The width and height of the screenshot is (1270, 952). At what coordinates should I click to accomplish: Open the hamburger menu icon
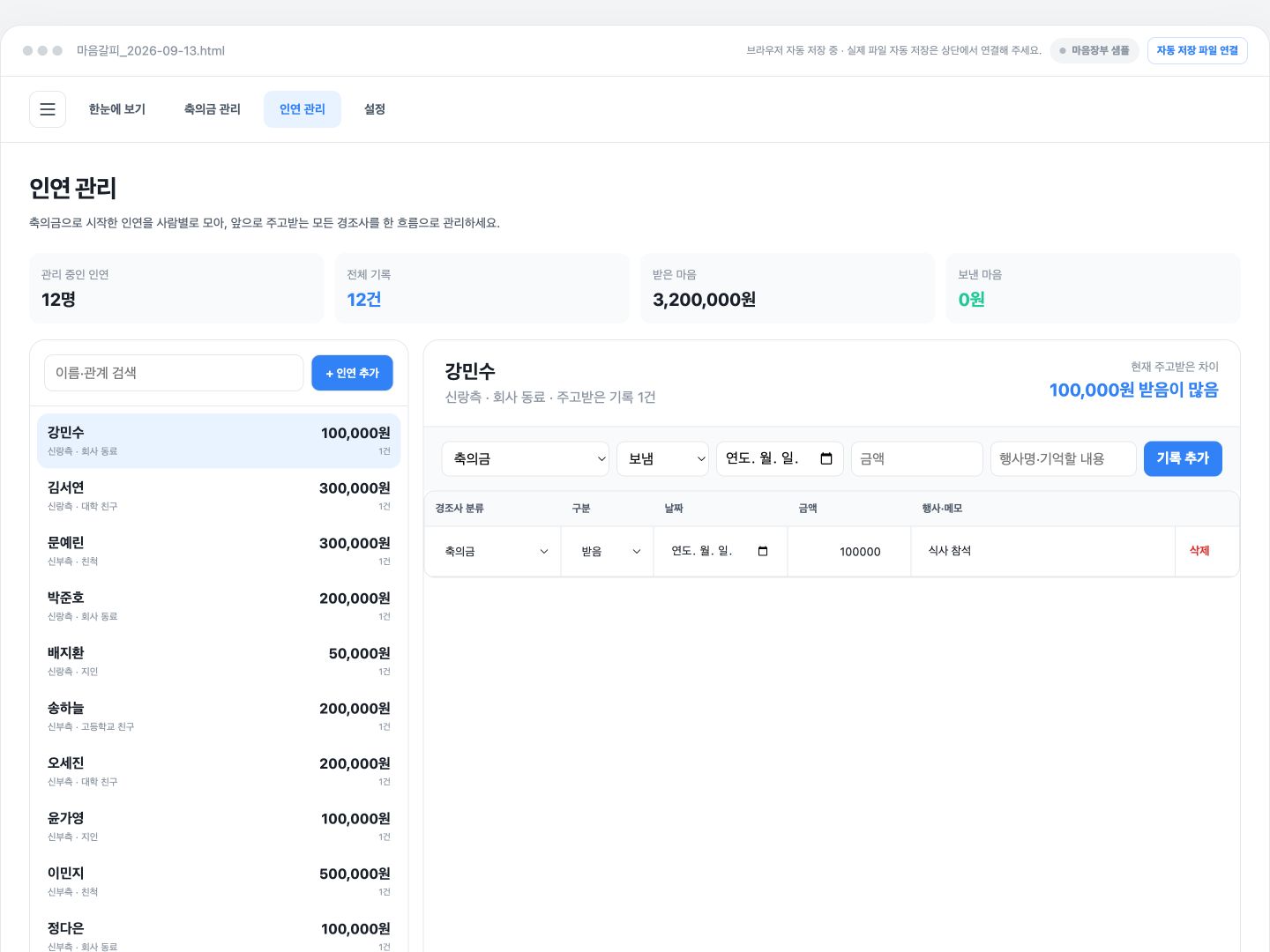click(48, 109)
